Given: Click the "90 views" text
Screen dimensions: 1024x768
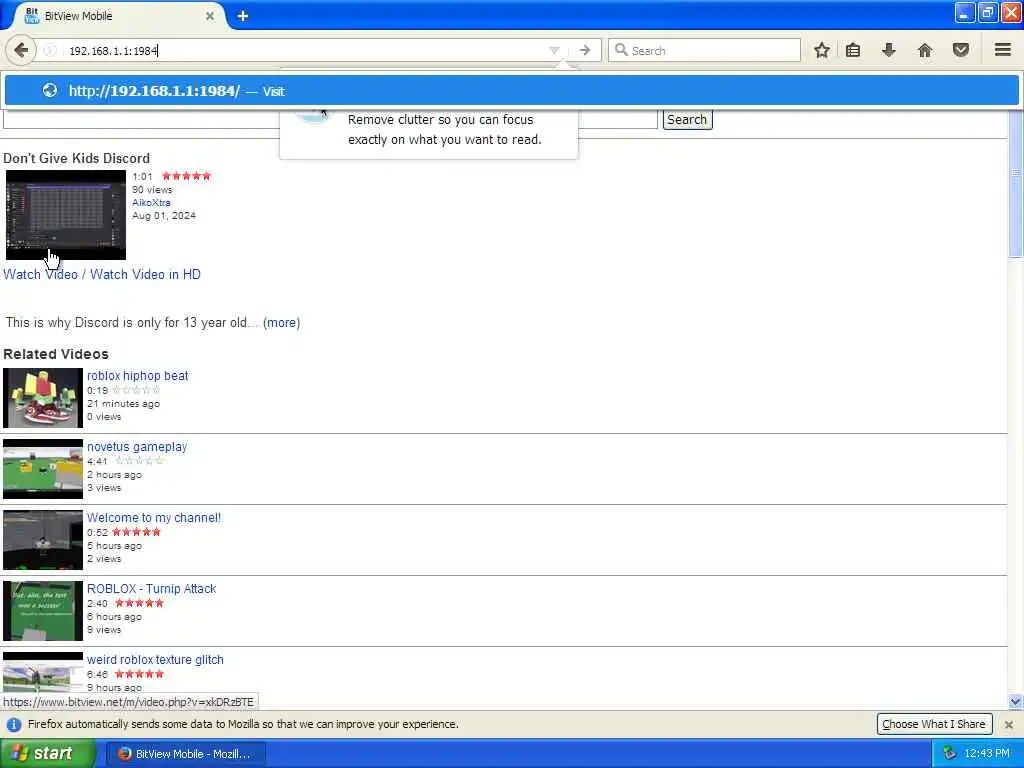Looking at the screenshot, I should coord(152,189).
